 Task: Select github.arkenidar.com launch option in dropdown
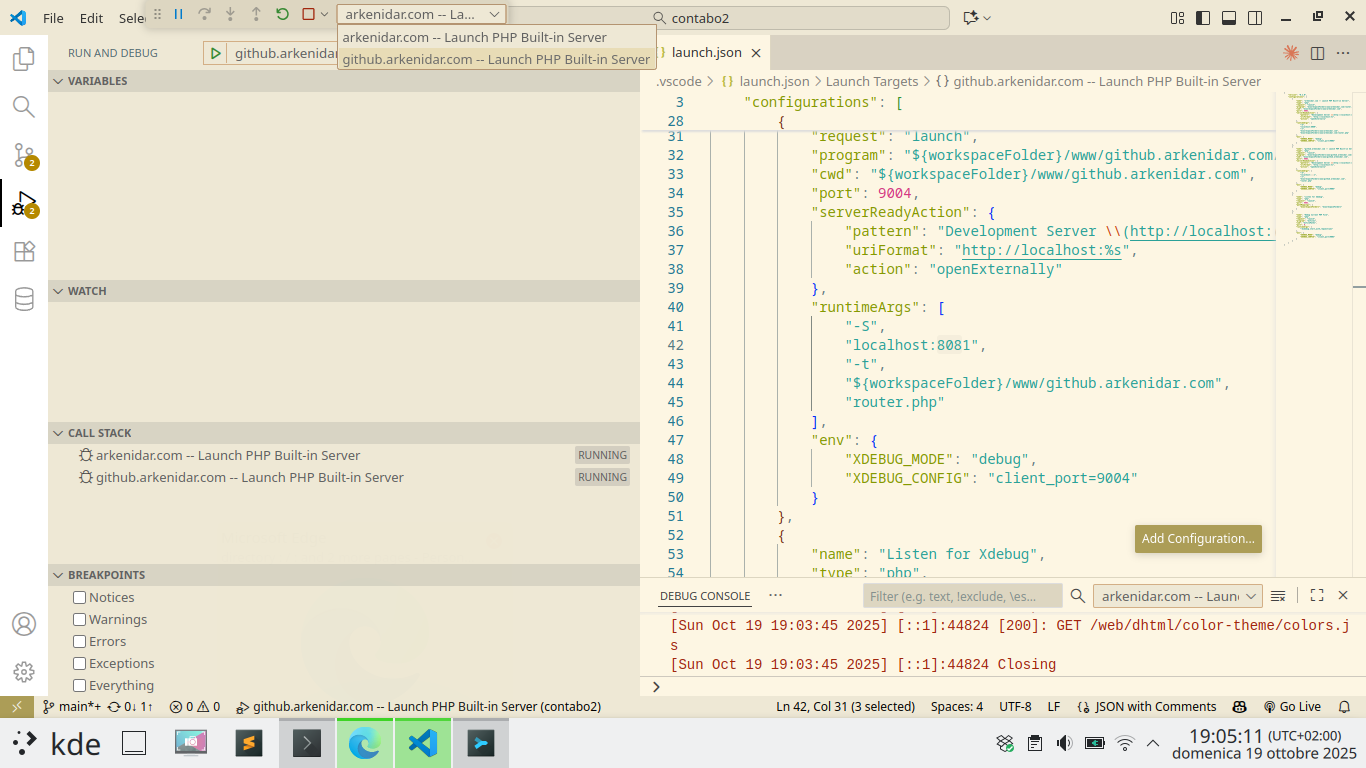496,59
